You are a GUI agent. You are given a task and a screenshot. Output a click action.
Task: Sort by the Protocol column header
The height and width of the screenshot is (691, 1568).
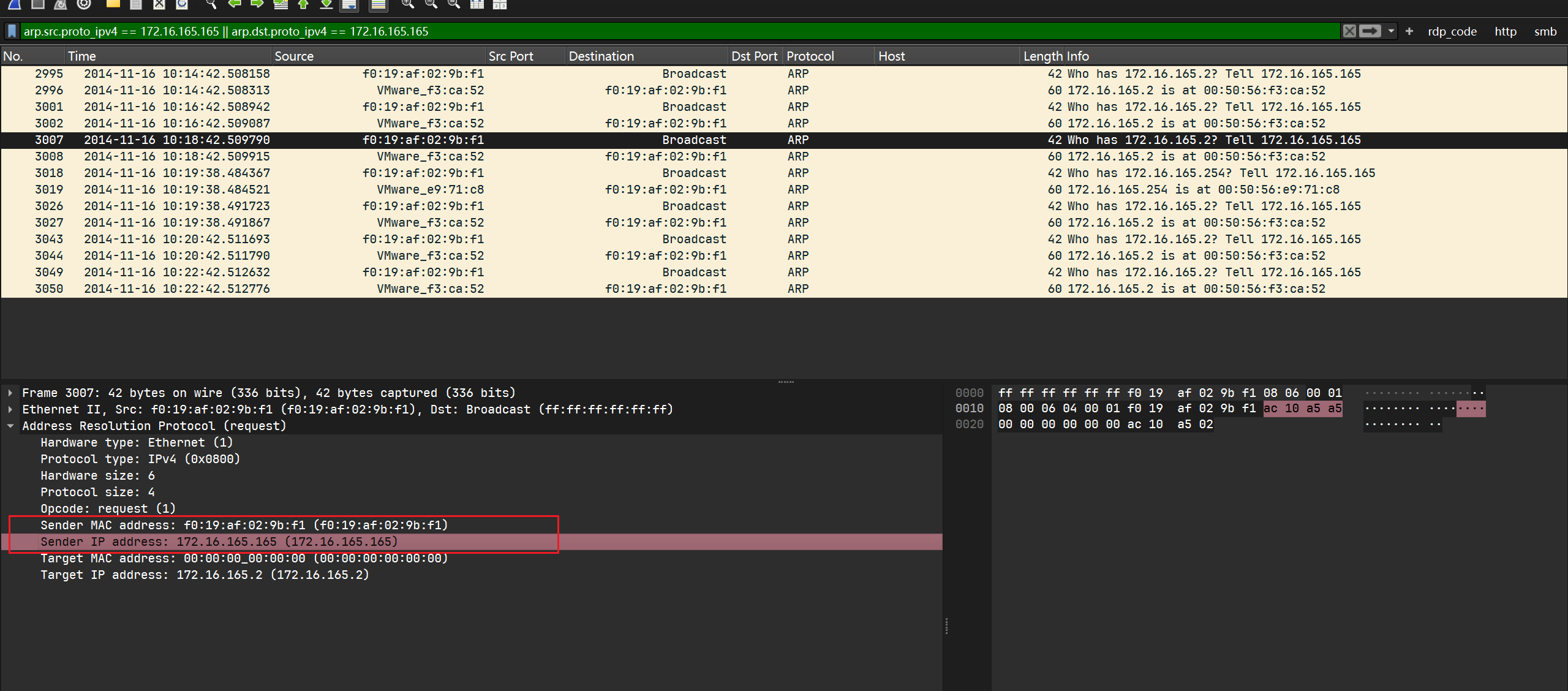tap(810, 56)
